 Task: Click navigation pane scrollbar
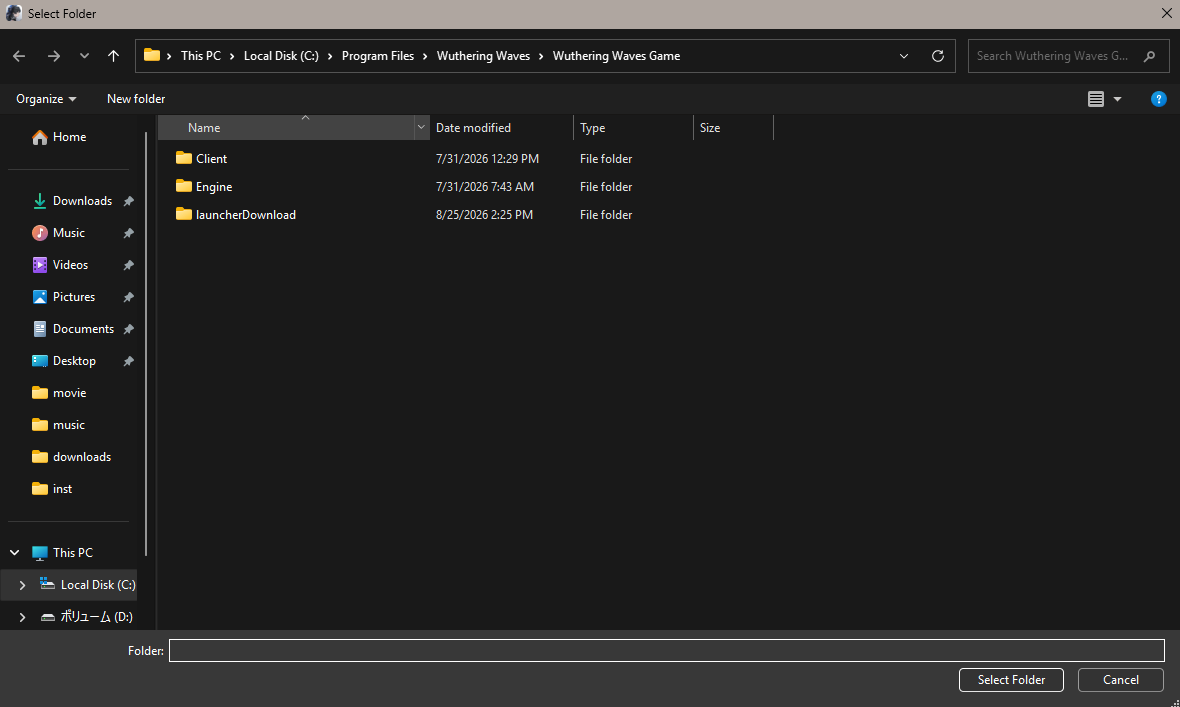[x=146, y=344]
